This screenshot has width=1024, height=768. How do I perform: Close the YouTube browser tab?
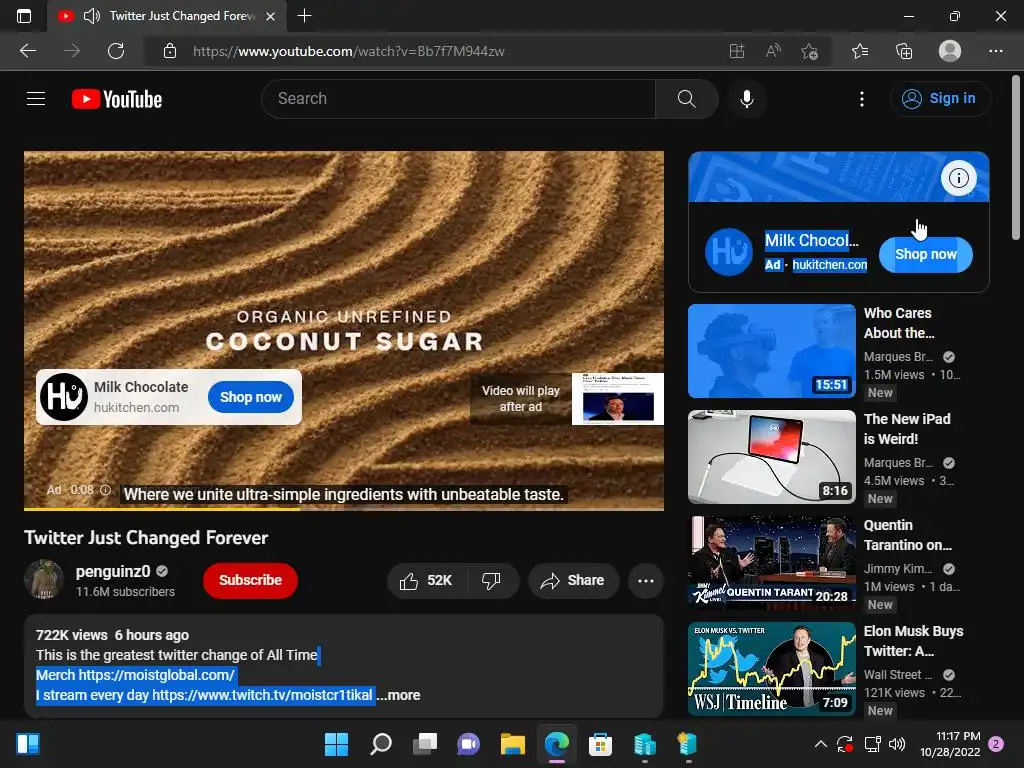[x=270, y=16]
